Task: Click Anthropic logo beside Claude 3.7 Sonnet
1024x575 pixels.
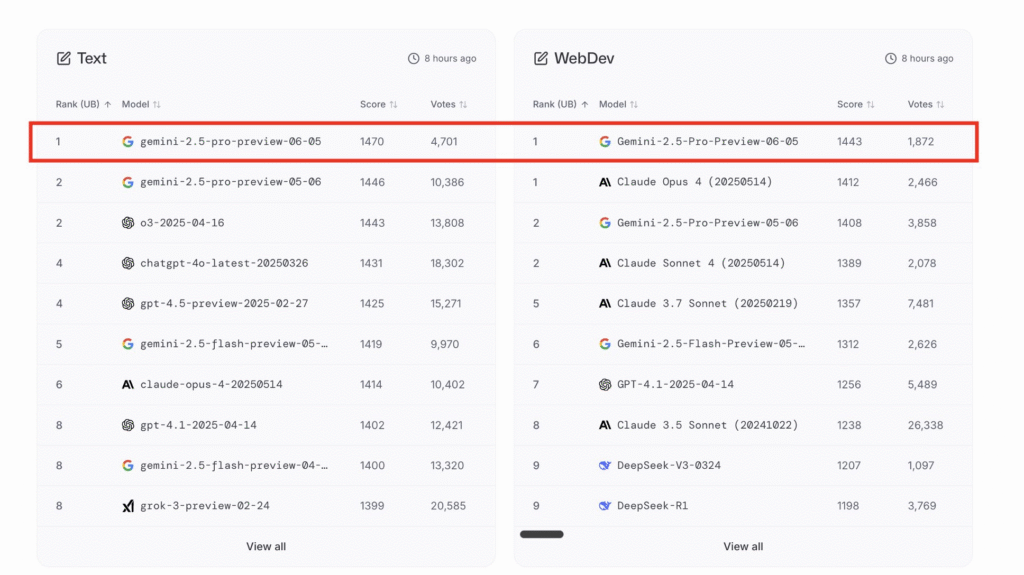Action: (x=605, y=303)
